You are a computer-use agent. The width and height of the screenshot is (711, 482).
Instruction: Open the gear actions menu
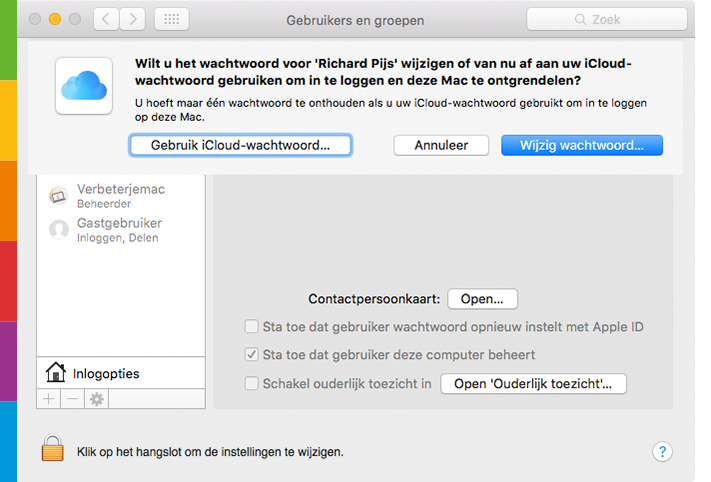97,399
